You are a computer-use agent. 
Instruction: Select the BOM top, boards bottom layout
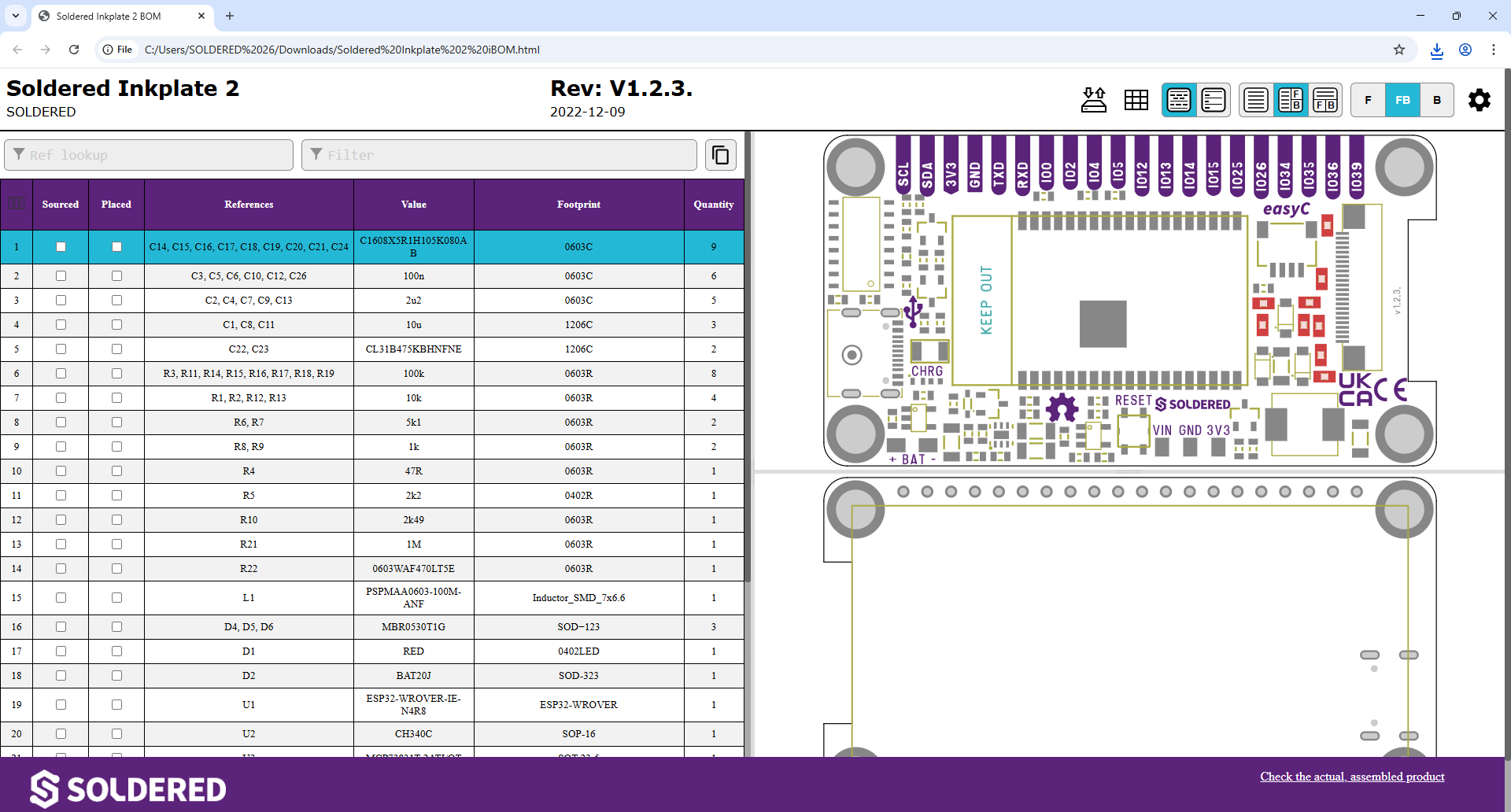pyautogui.click(x=1325, y=100)
